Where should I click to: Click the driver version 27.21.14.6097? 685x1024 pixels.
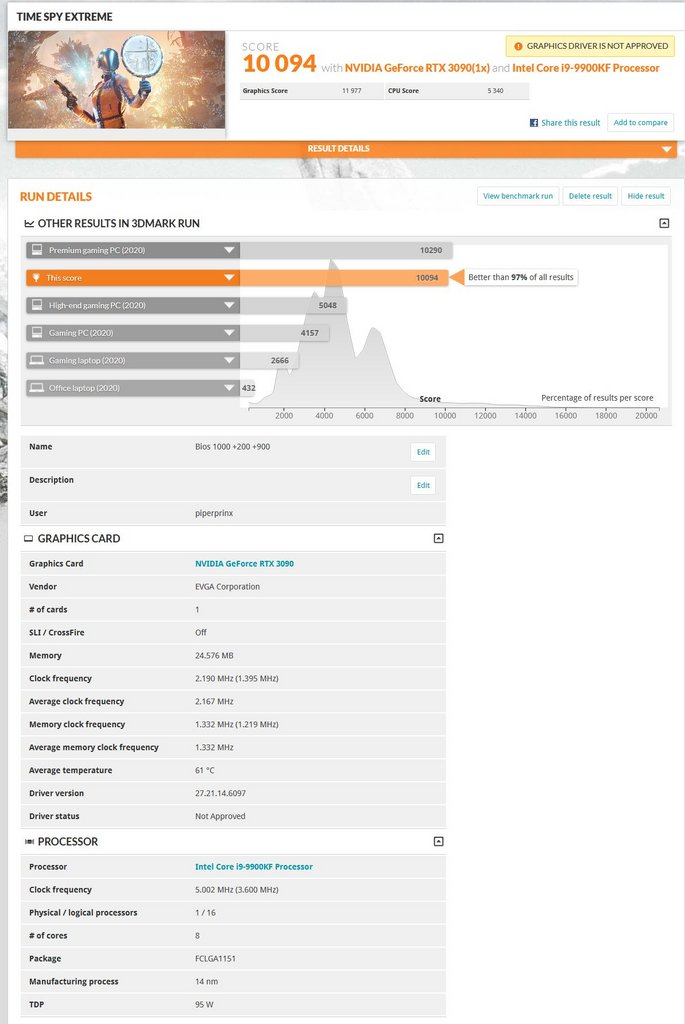point(220,793)
